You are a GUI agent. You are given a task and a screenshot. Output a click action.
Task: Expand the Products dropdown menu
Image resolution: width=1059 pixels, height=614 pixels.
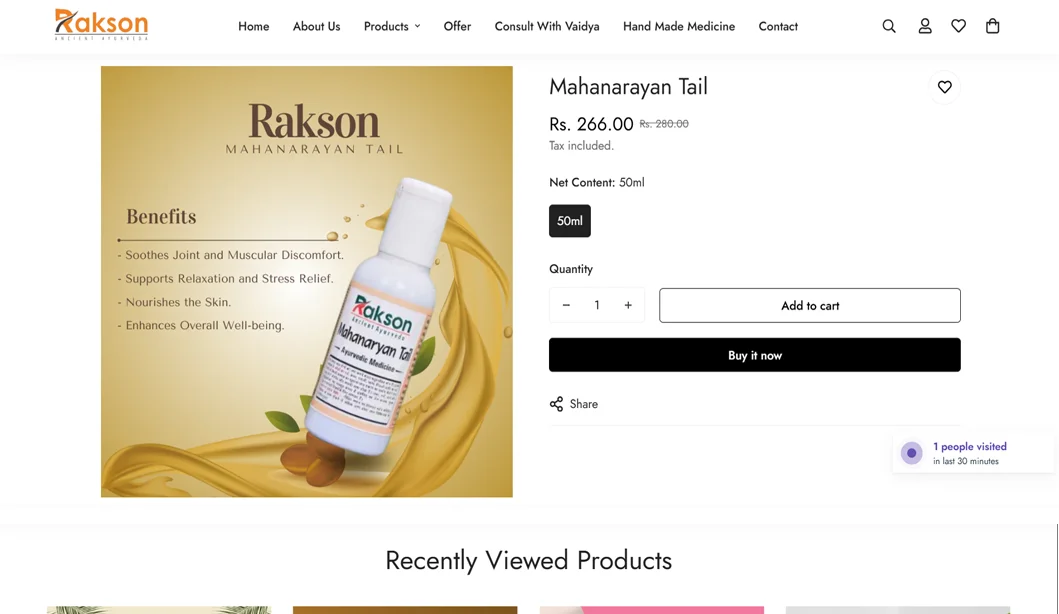392,26
